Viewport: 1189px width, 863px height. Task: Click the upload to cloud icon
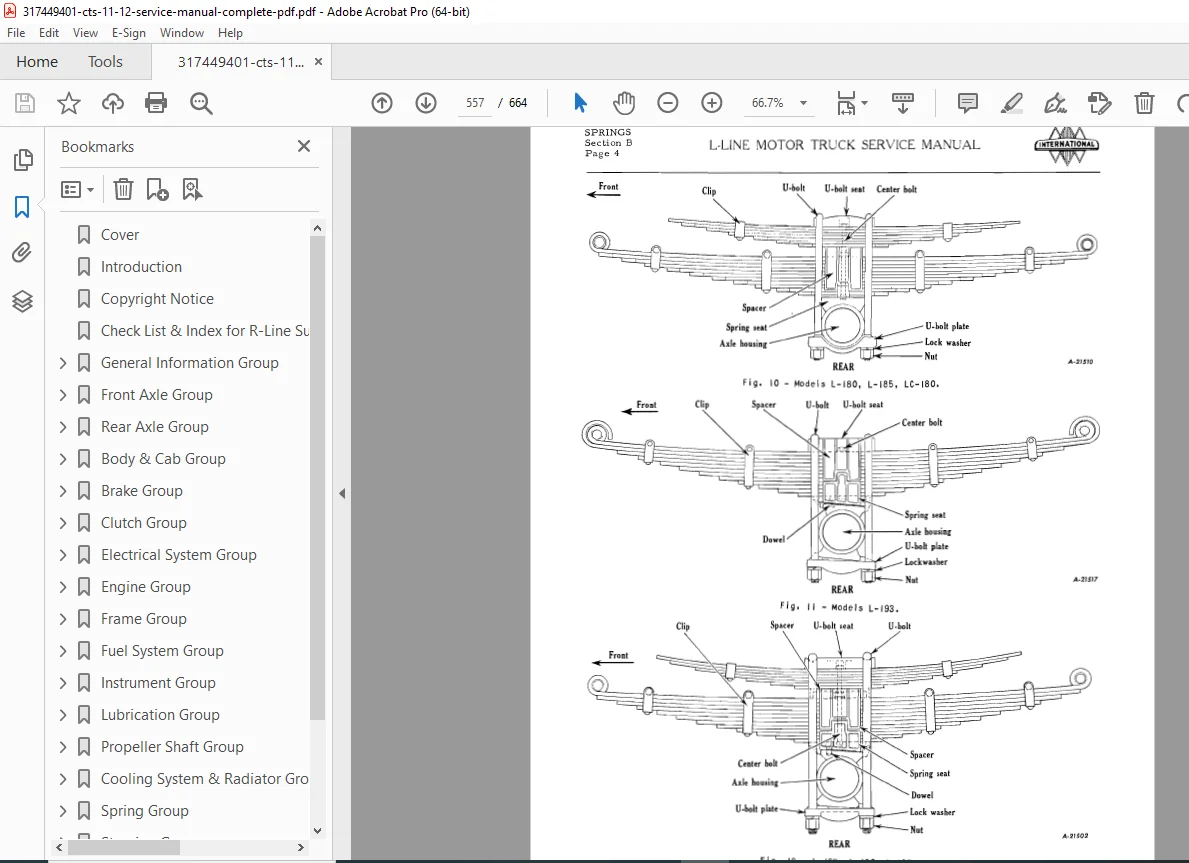[x=113, y=103]
